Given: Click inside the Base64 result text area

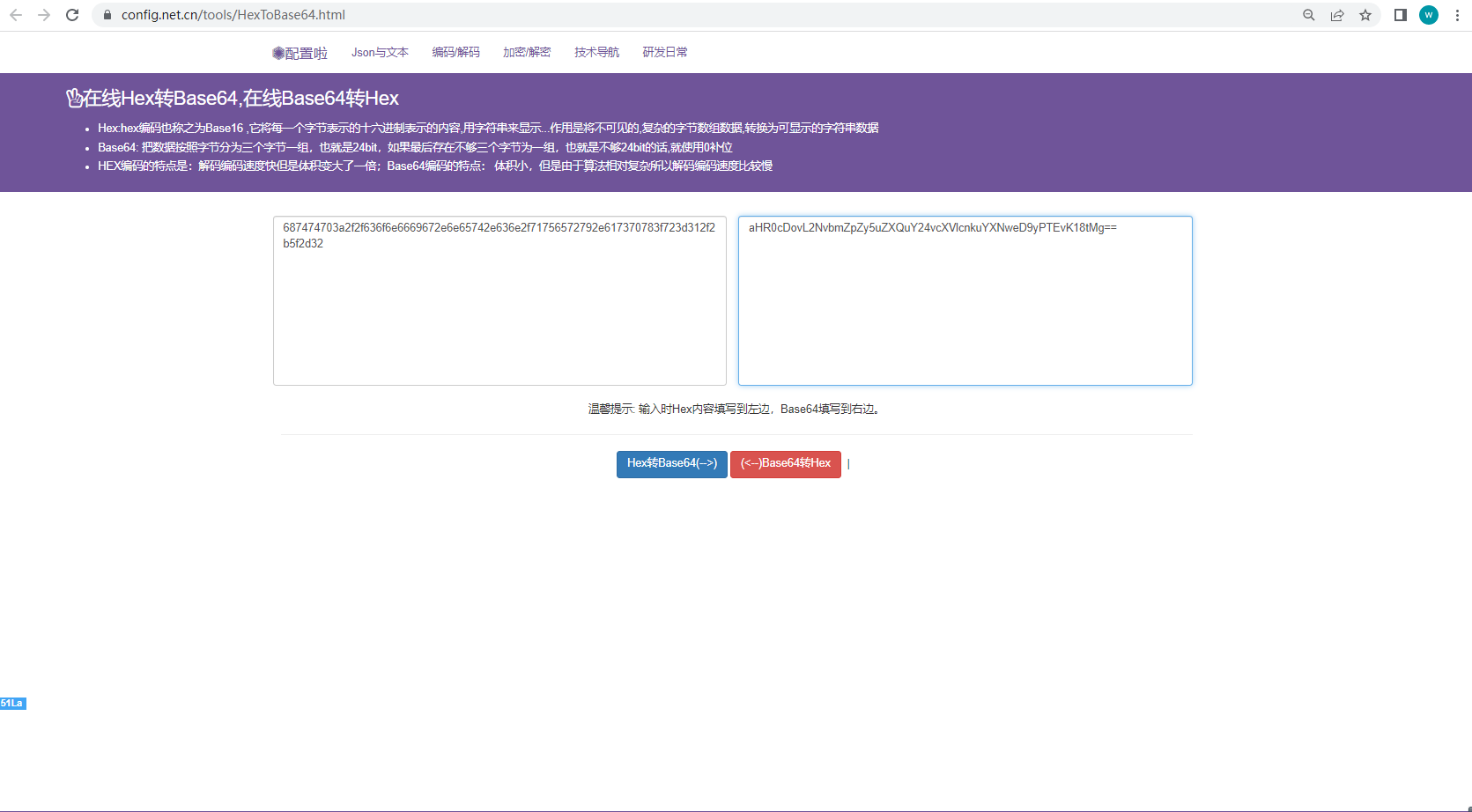Looking at the screenshot, I should coord(965,299).
